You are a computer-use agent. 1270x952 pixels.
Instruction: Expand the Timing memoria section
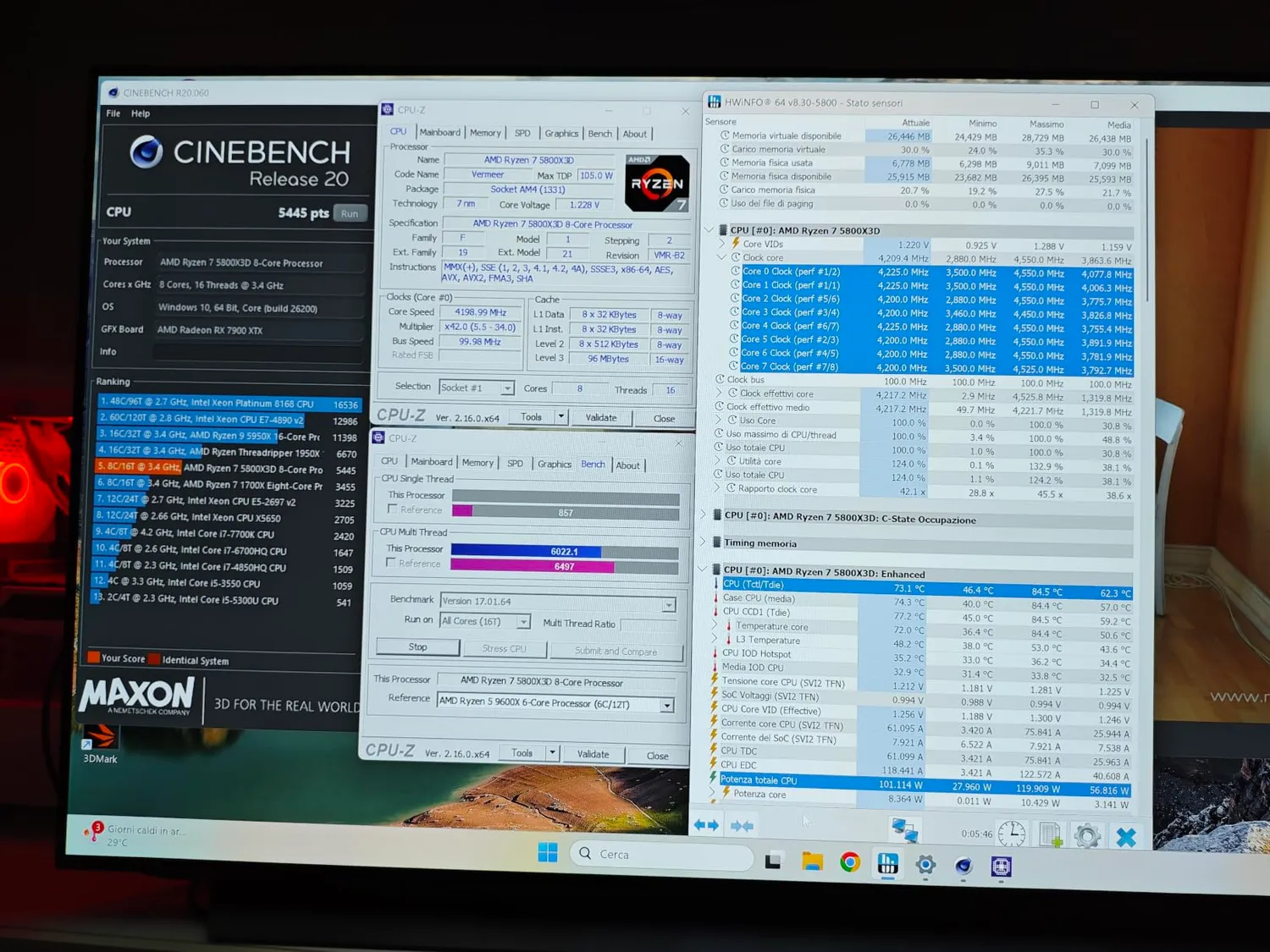704,542
